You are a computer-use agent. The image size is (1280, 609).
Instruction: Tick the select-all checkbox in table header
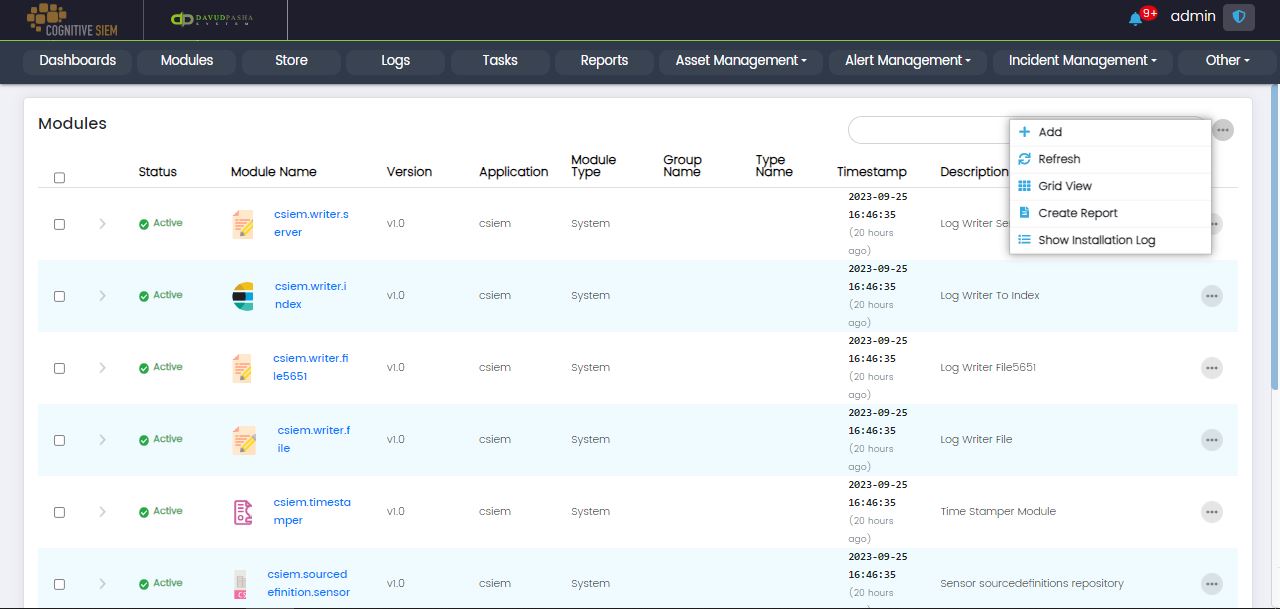[59, 178]
